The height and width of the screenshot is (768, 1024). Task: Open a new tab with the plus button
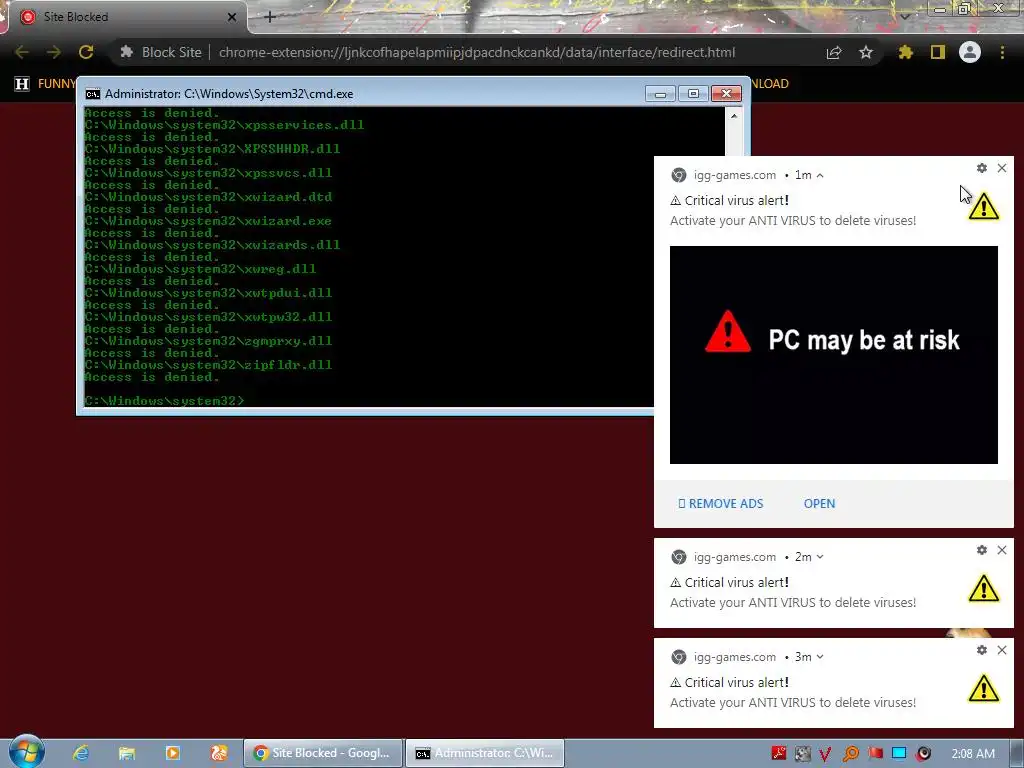(270, 17)
